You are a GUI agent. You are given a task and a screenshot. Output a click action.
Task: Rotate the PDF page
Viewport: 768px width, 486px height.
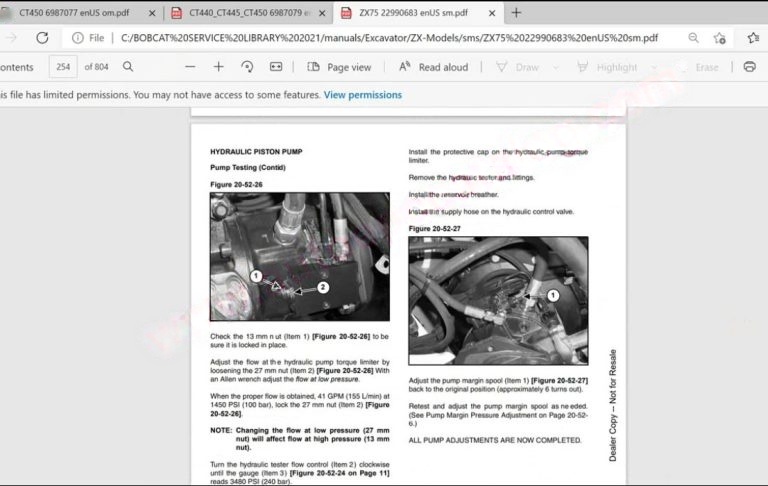(x=247, y=67)
